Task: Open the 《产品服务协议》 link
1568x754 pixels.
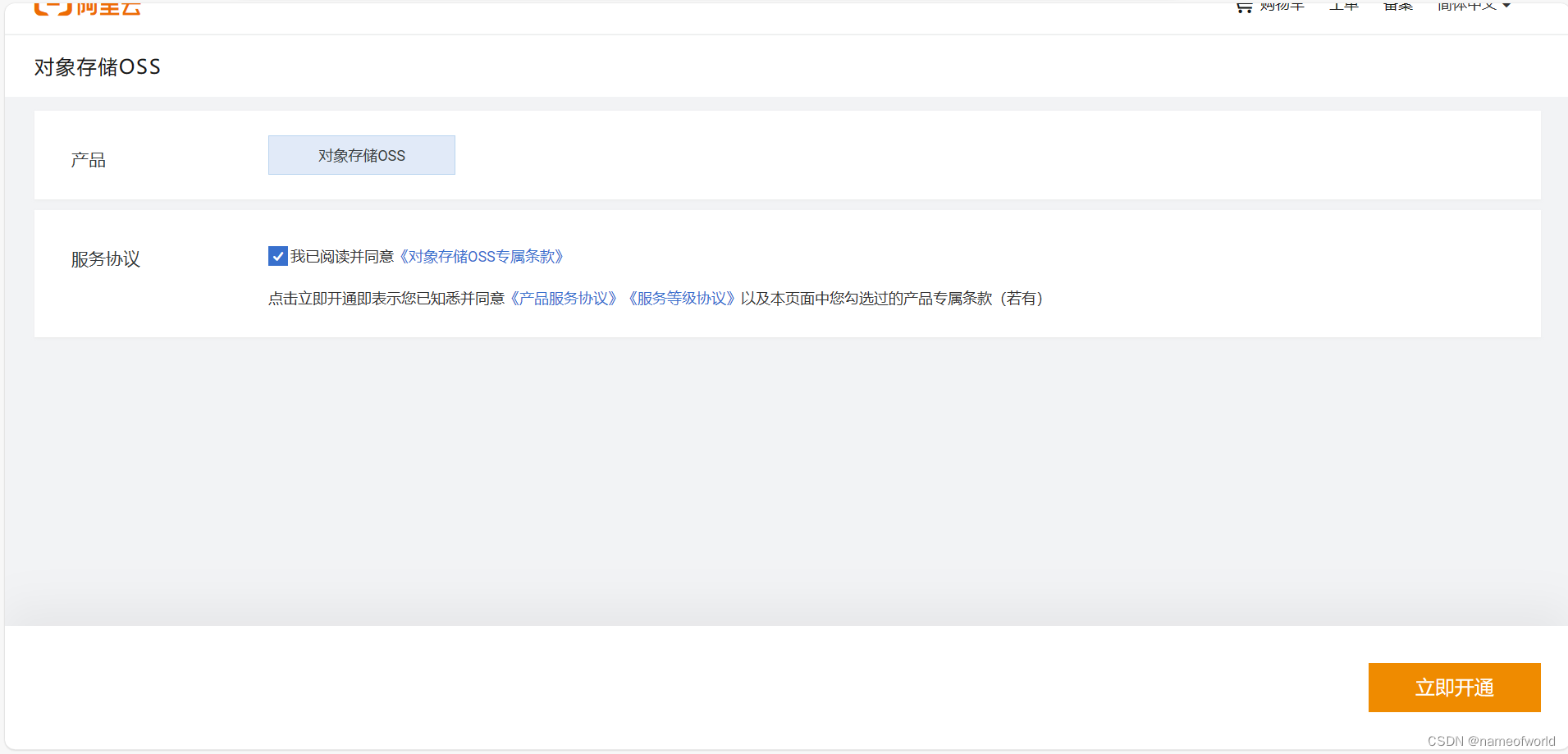Action: [564, 299]
